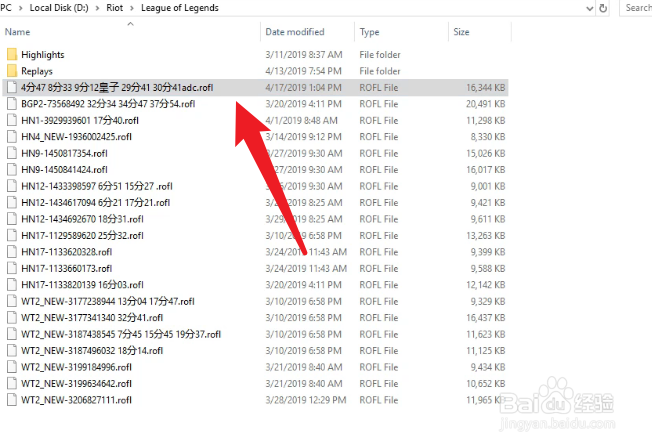Viewport: 652px width, 446px height.
Task: Select WT2_NEW-3199634642.rofl name
Action: pos(77,384)
